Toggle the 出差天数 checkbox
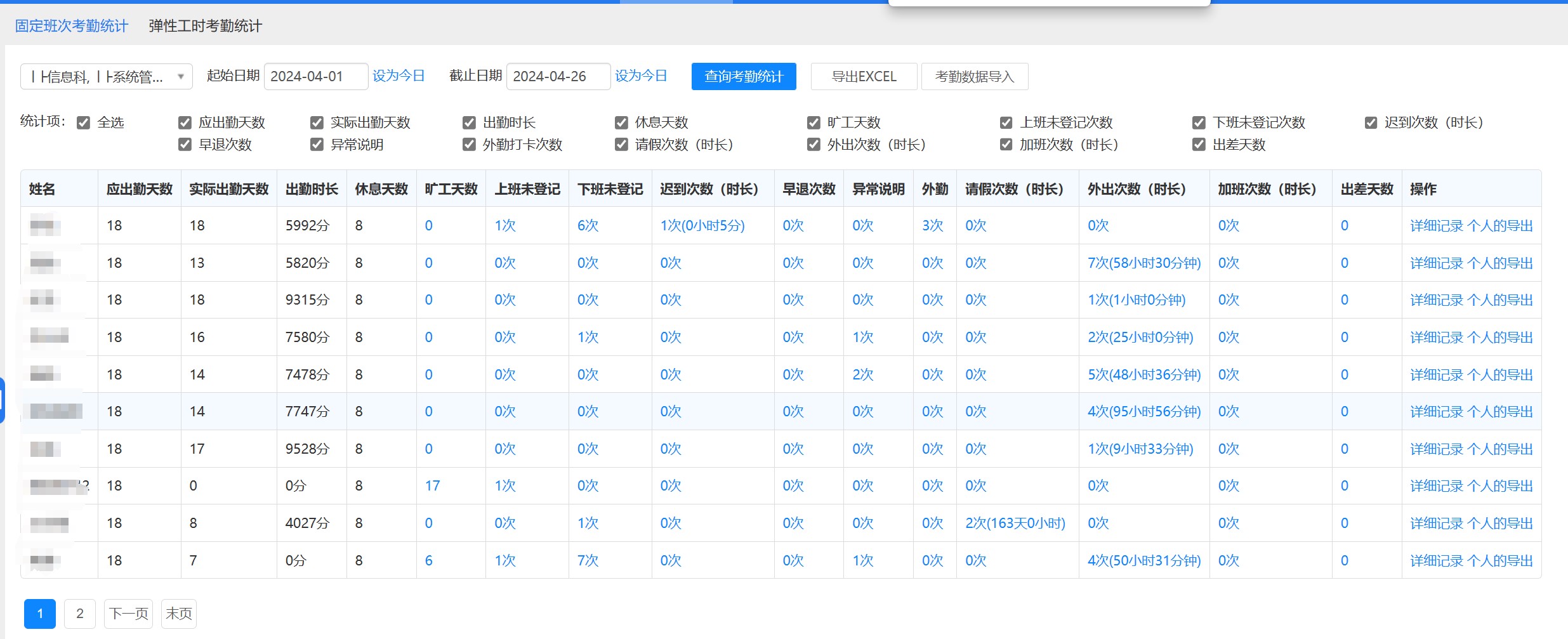 [x=1199, y=145]
